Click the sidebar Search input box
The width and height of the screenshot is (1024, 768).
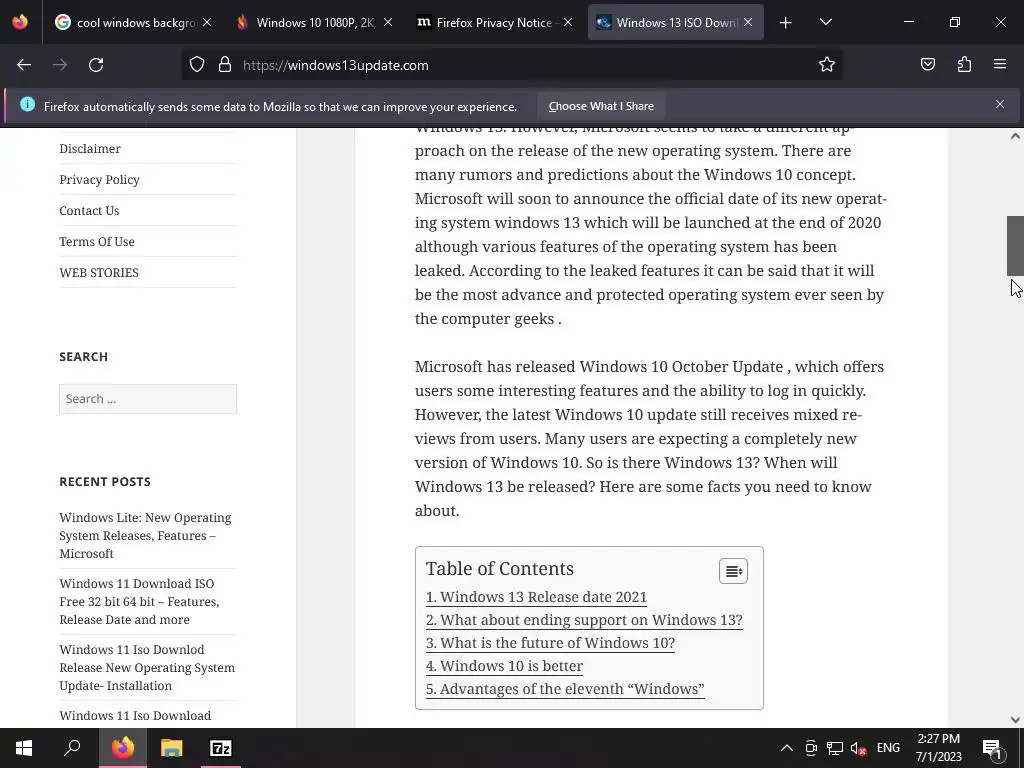click(x=148, y=399)
